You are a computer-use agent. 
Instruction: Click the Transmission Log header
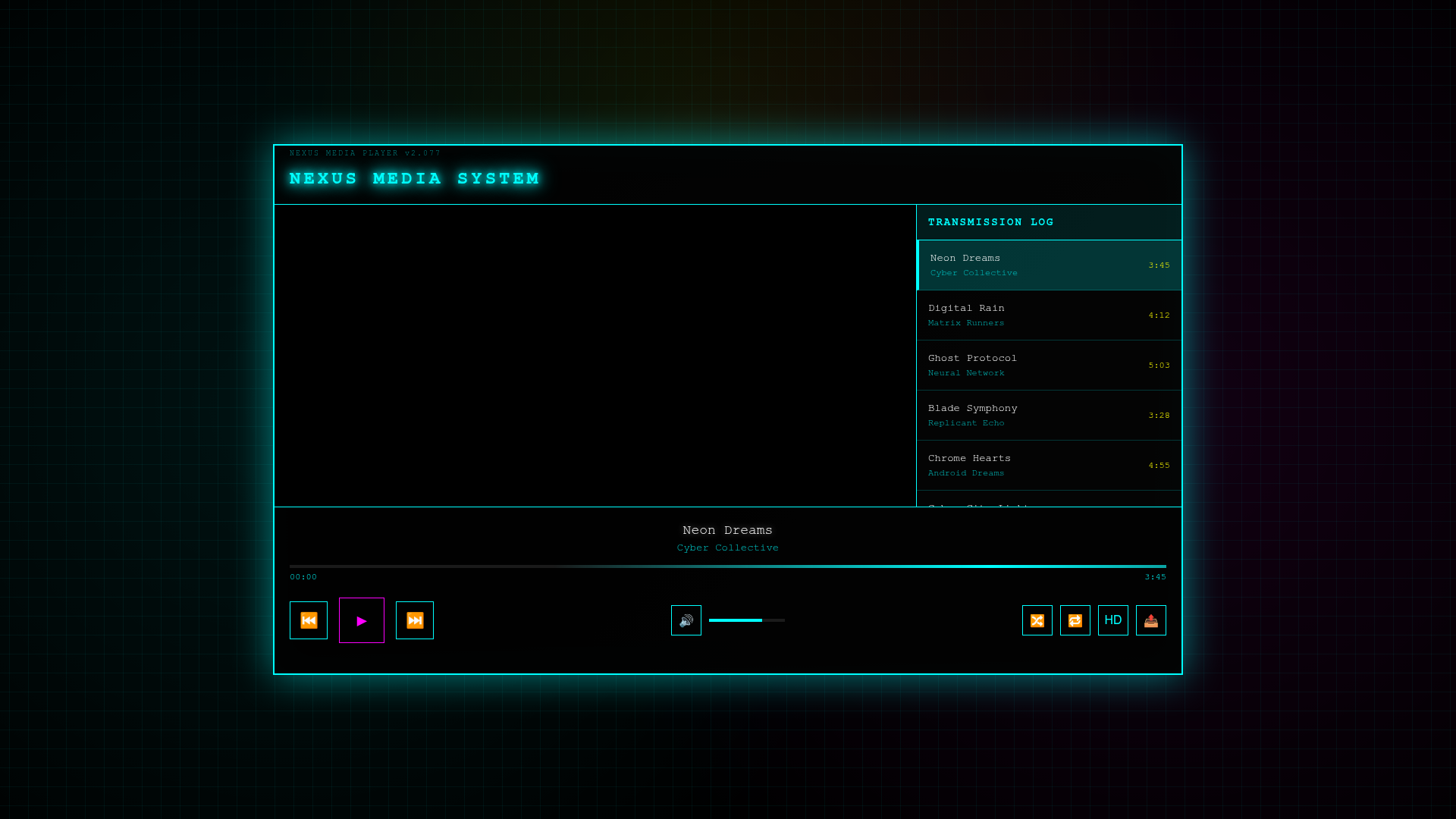pos(990,222)
